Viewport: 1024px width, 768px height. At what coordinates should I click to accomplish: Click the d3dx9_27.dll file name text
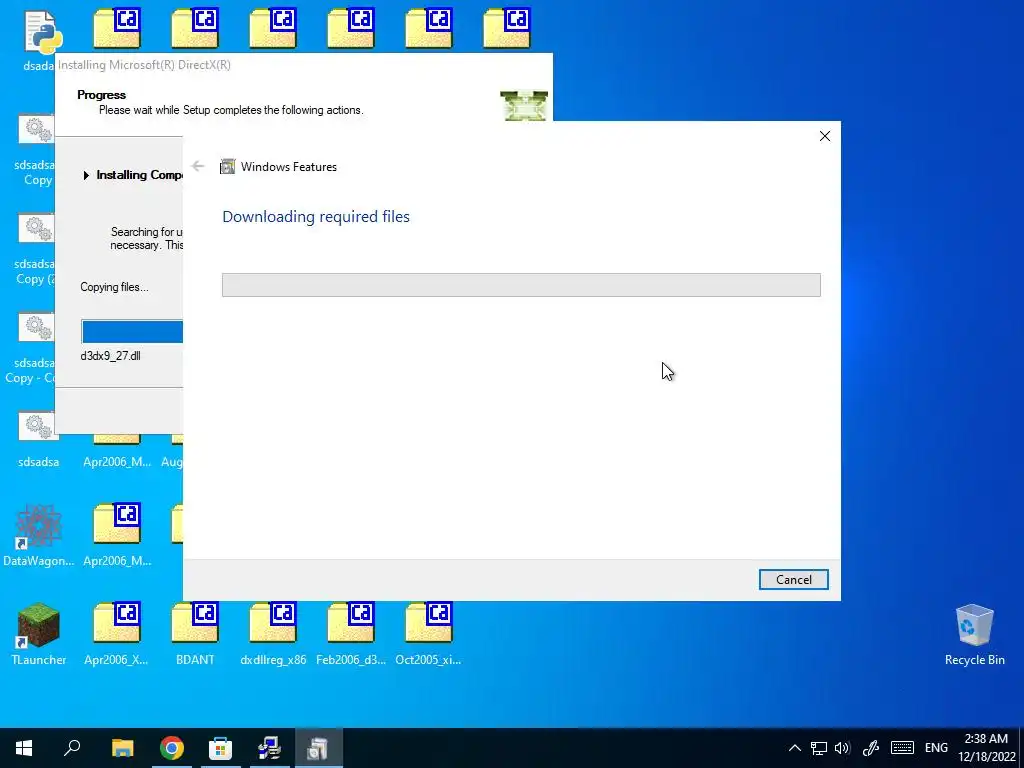tap(110, 356)
